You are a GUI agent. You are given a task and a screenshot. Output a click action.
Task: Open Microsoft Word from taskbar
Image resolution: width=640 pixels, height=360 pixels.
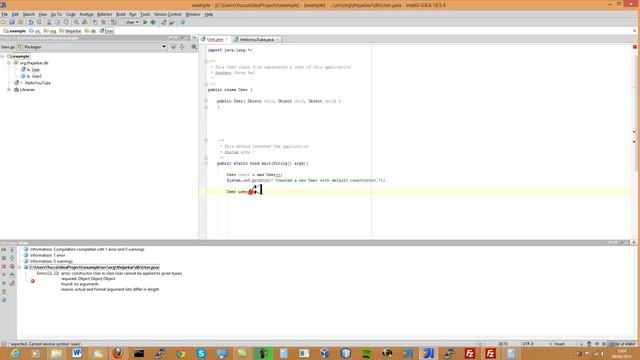coord(77,353)
